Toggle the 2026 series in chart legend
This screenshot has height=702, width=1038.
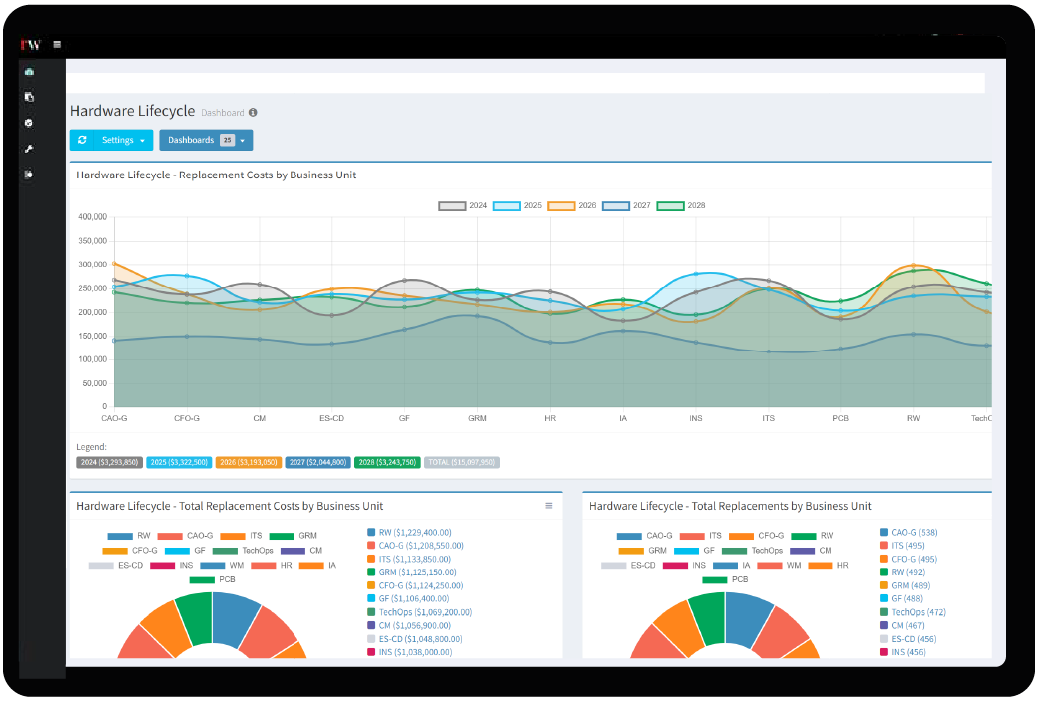click(x=572, y=205)
